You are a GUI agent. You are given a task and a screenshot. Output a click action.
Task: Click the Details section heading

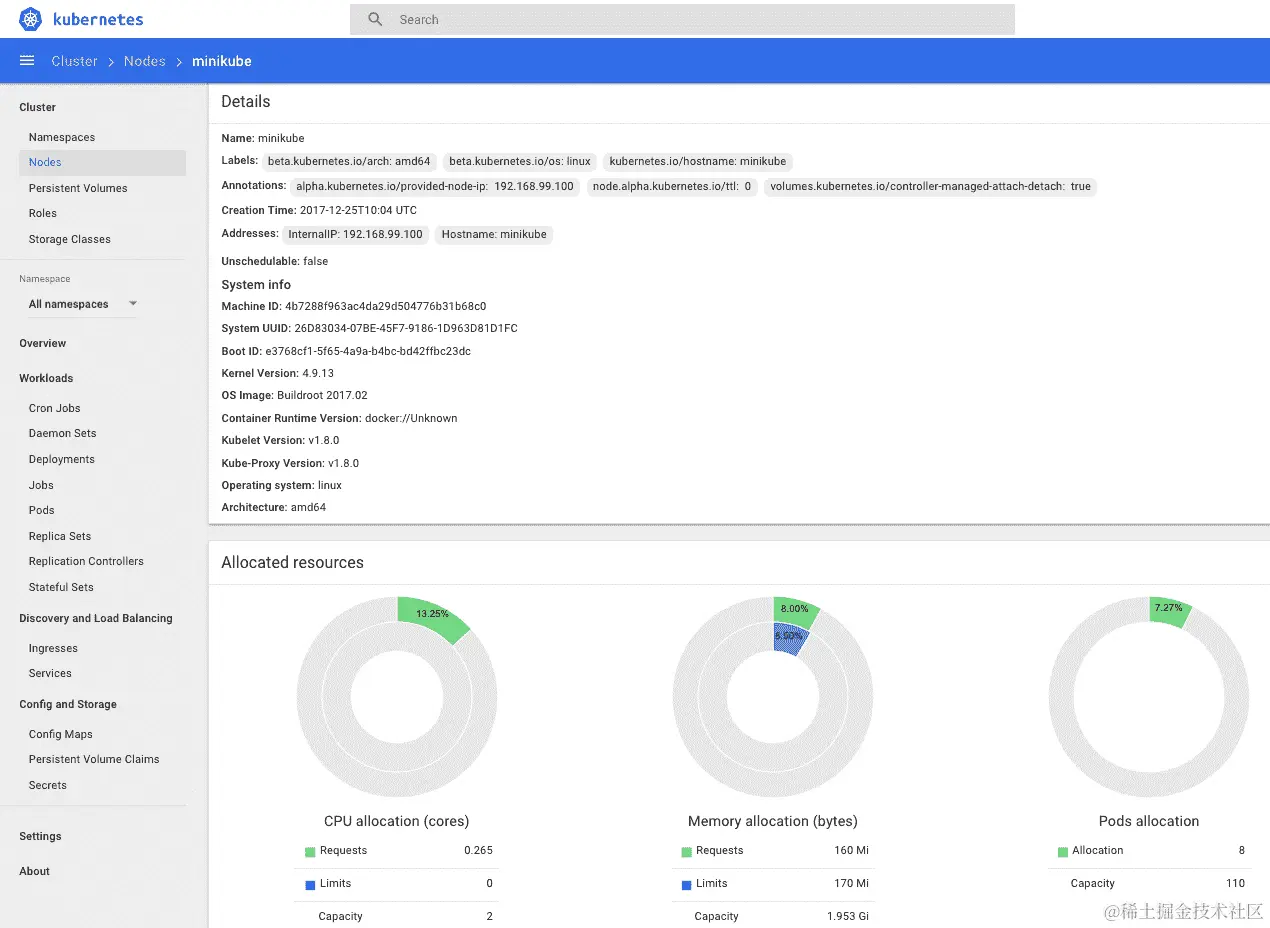click(246, 101)
